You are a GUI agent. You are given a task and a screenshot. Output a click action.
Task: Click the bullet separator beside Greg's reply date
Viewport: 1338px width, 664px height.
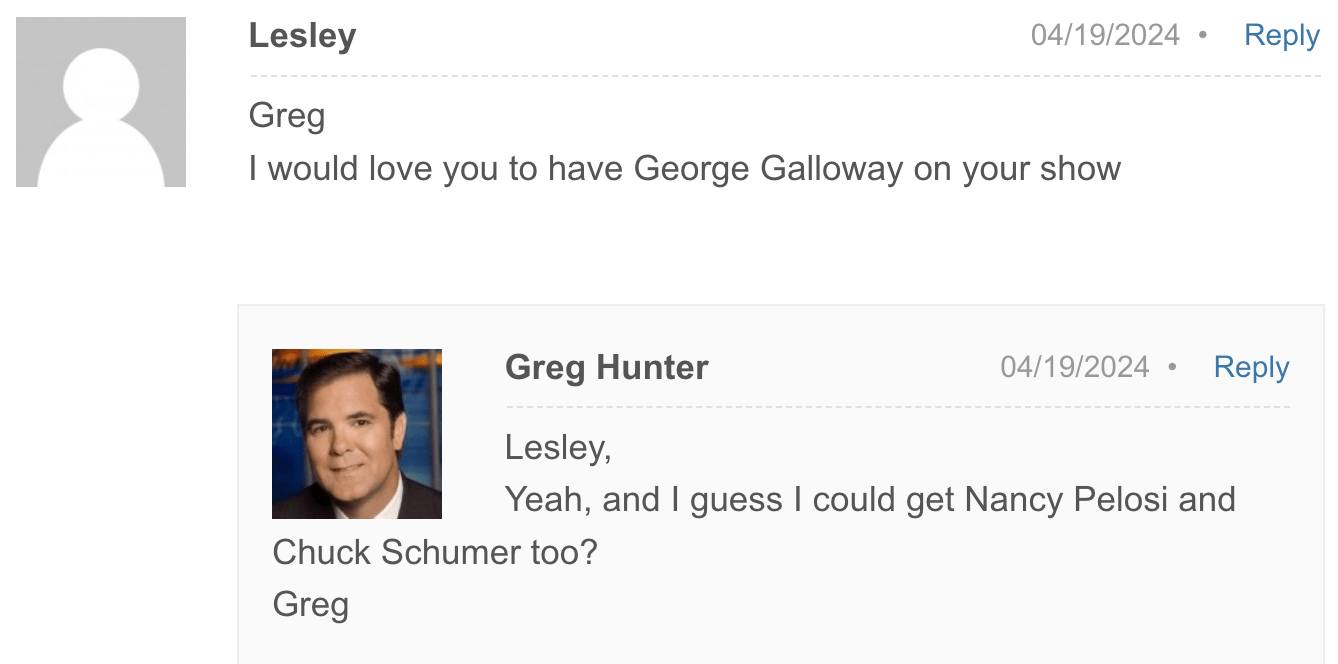1172,367
